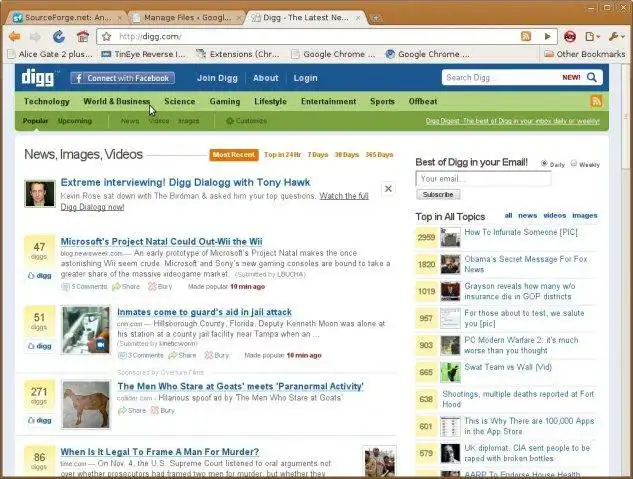The height and width of the screenshot is (479, 633).
Task: Dismiss the Tony Hawk promo with X
Action: pos(388,188)
